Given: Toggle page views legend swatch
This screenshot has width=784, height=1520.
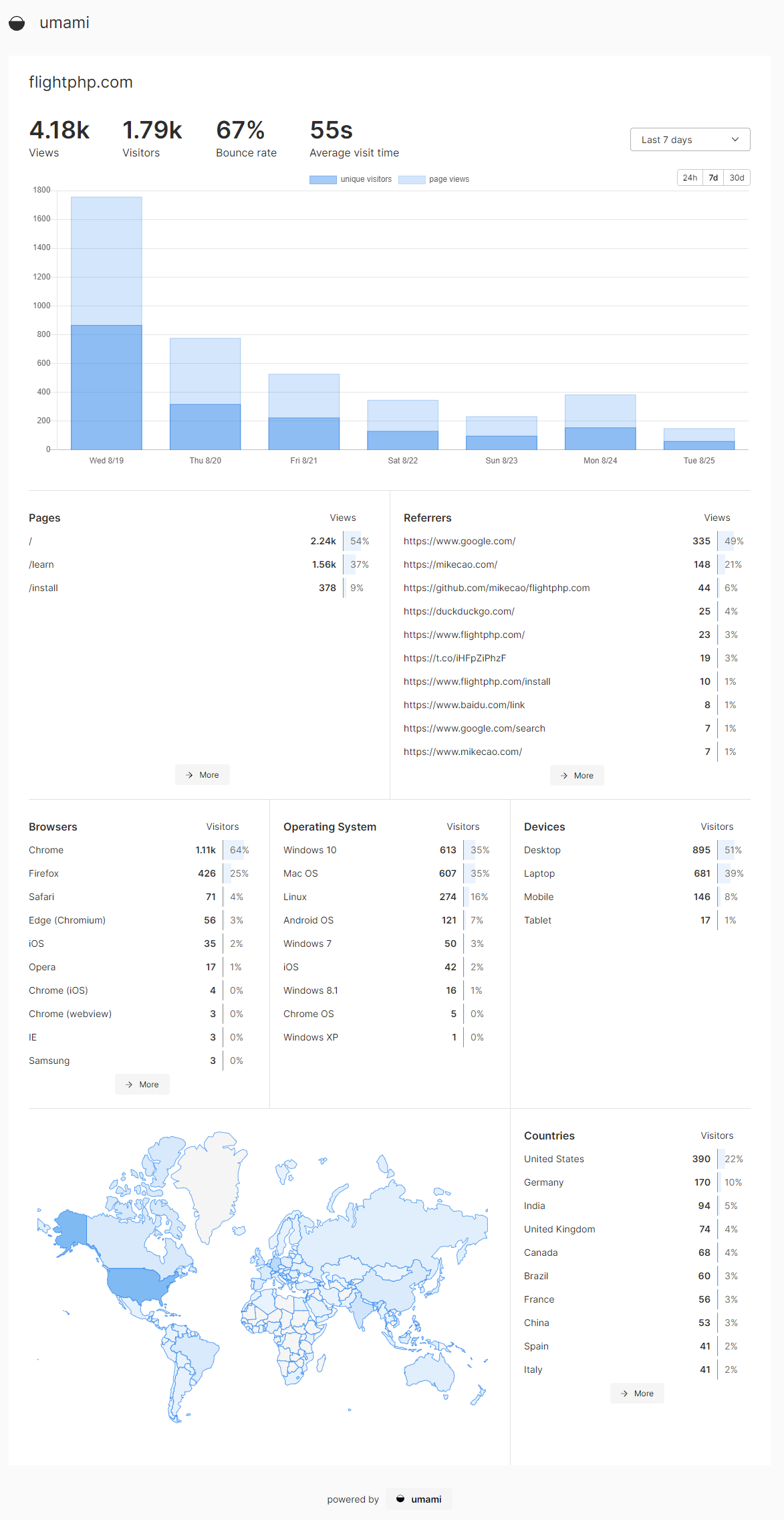Looking at the screenshot, I should click(412, 179).
